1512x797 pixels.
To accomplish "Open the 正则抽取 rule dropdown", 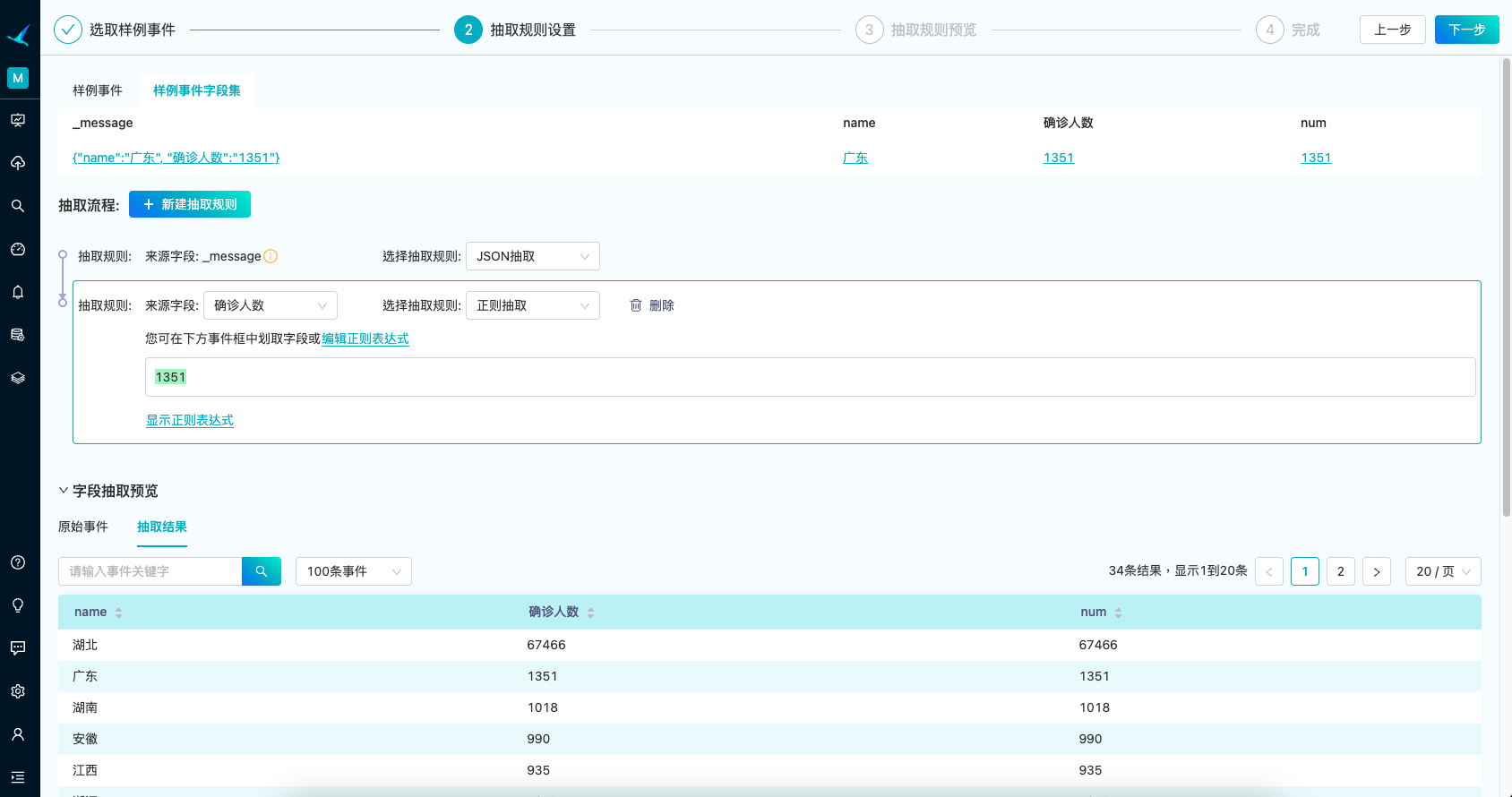I will [533, 305].
